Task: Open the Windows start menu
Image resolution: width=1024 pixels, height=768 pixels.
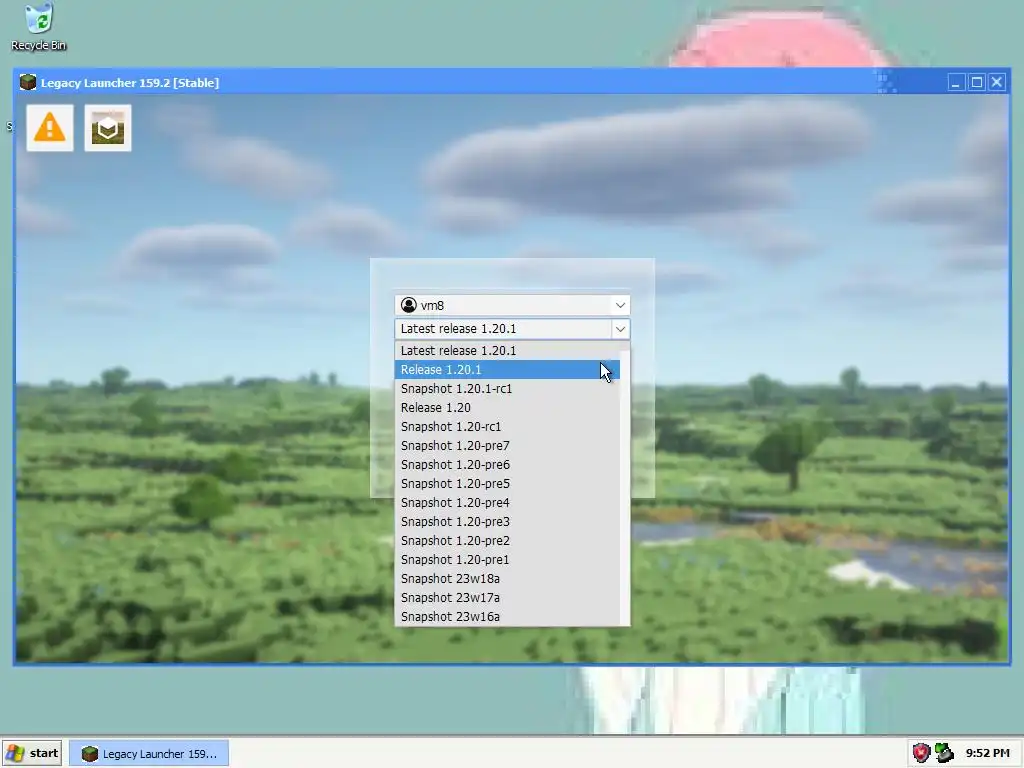Action: [32, 753]
